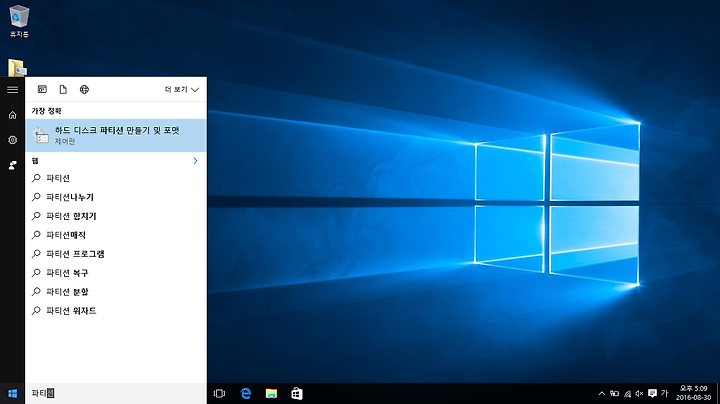Filter results by apps icon
The image size is (720, 404).
pyautogui.click(x=42, y=90)
